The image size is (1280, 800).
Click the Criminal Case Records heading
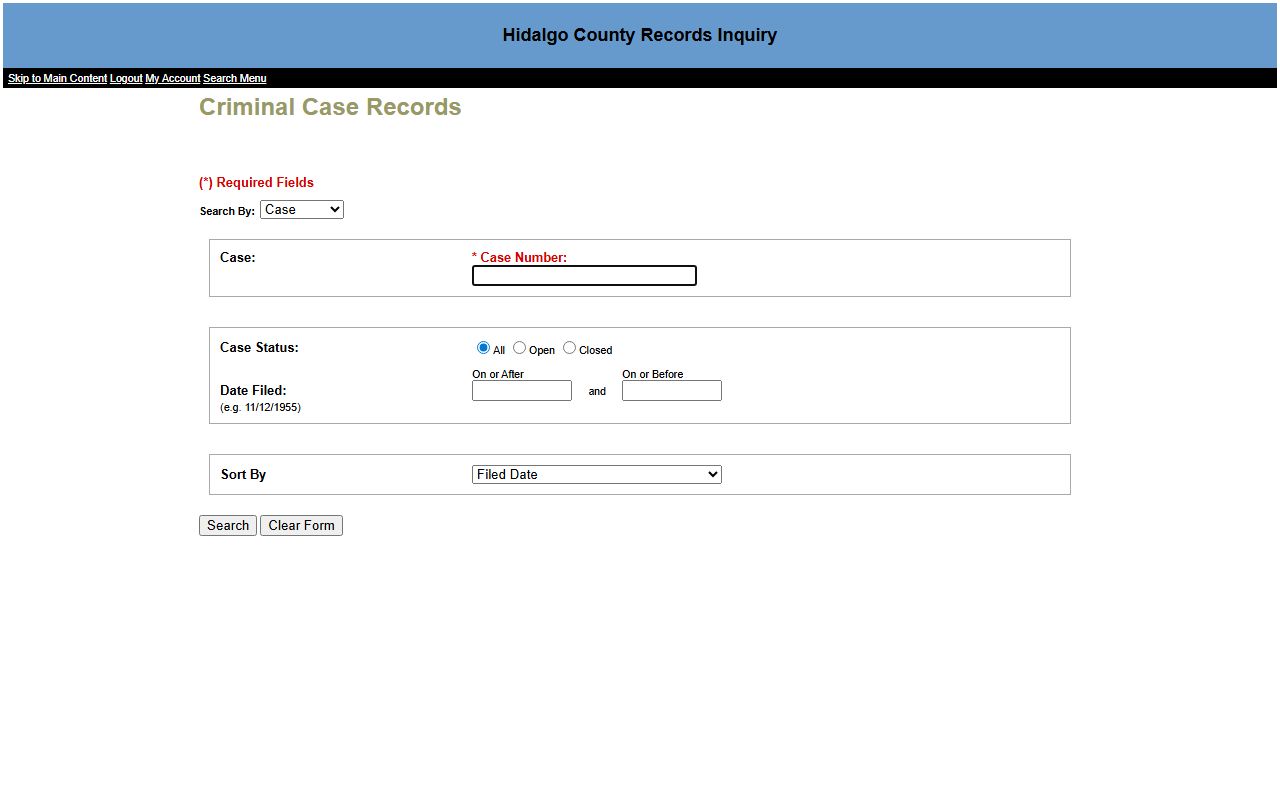[x=330, y=107]
